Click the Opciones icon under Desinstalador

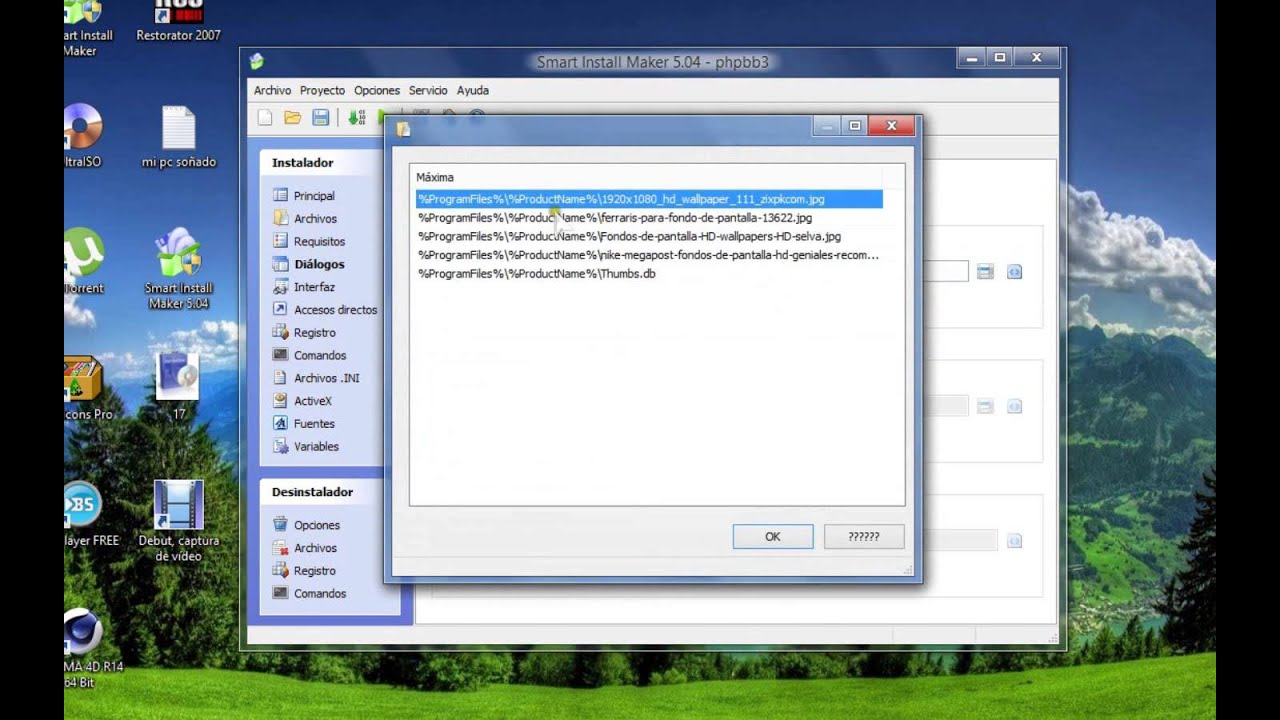click(281, 524)
